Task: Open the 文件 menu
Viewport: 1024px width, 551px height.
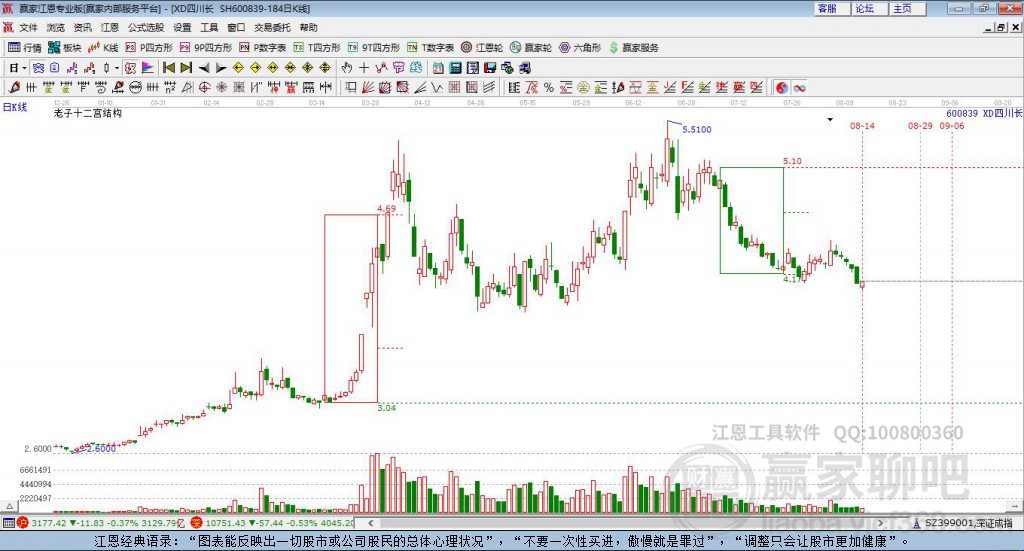Action: (29, 27)
